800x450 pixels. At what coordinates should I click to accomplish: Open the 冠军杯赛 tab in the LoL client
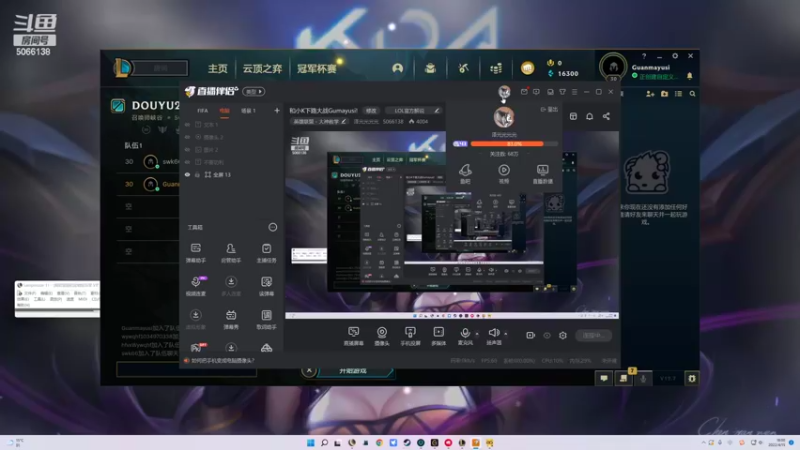pyautogui.click(x=316, y=68)
